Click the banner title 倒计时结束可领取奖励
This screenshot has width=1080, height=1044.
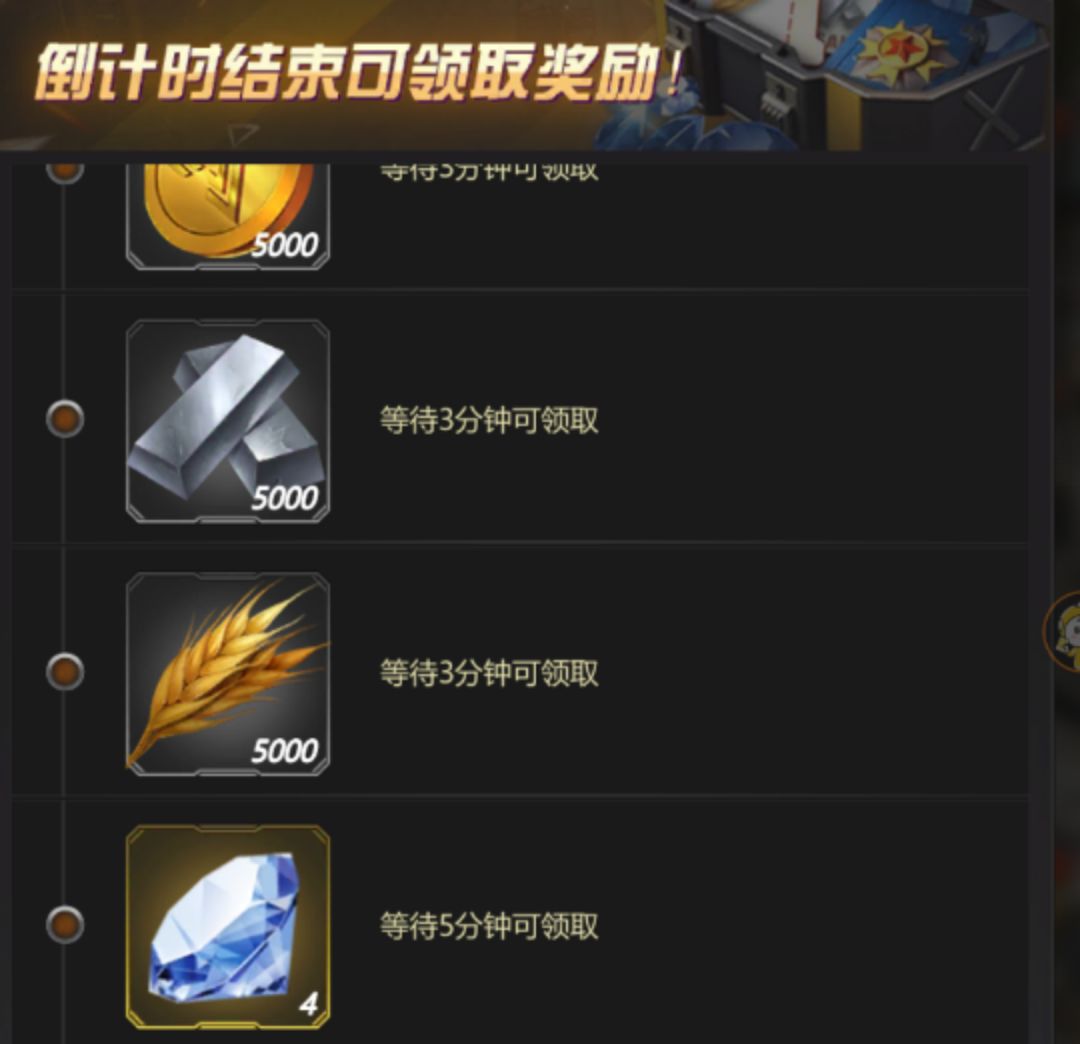[x=358, y=72]
